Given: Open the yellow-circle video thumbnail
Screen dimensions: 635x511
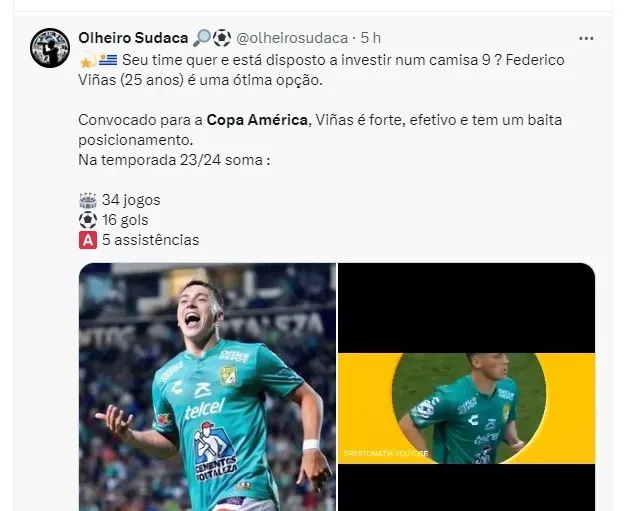Looking at the screenshot, I should tap(467, 387).
